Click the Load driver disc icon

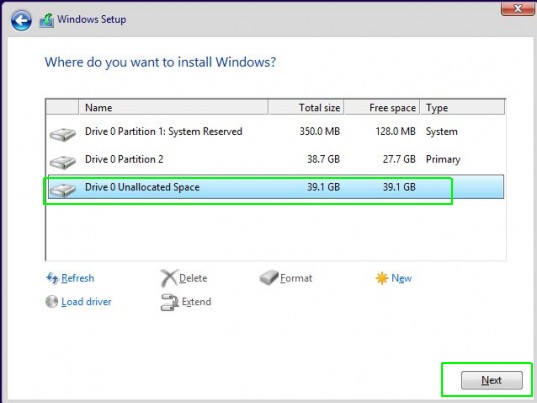[52, 302]
